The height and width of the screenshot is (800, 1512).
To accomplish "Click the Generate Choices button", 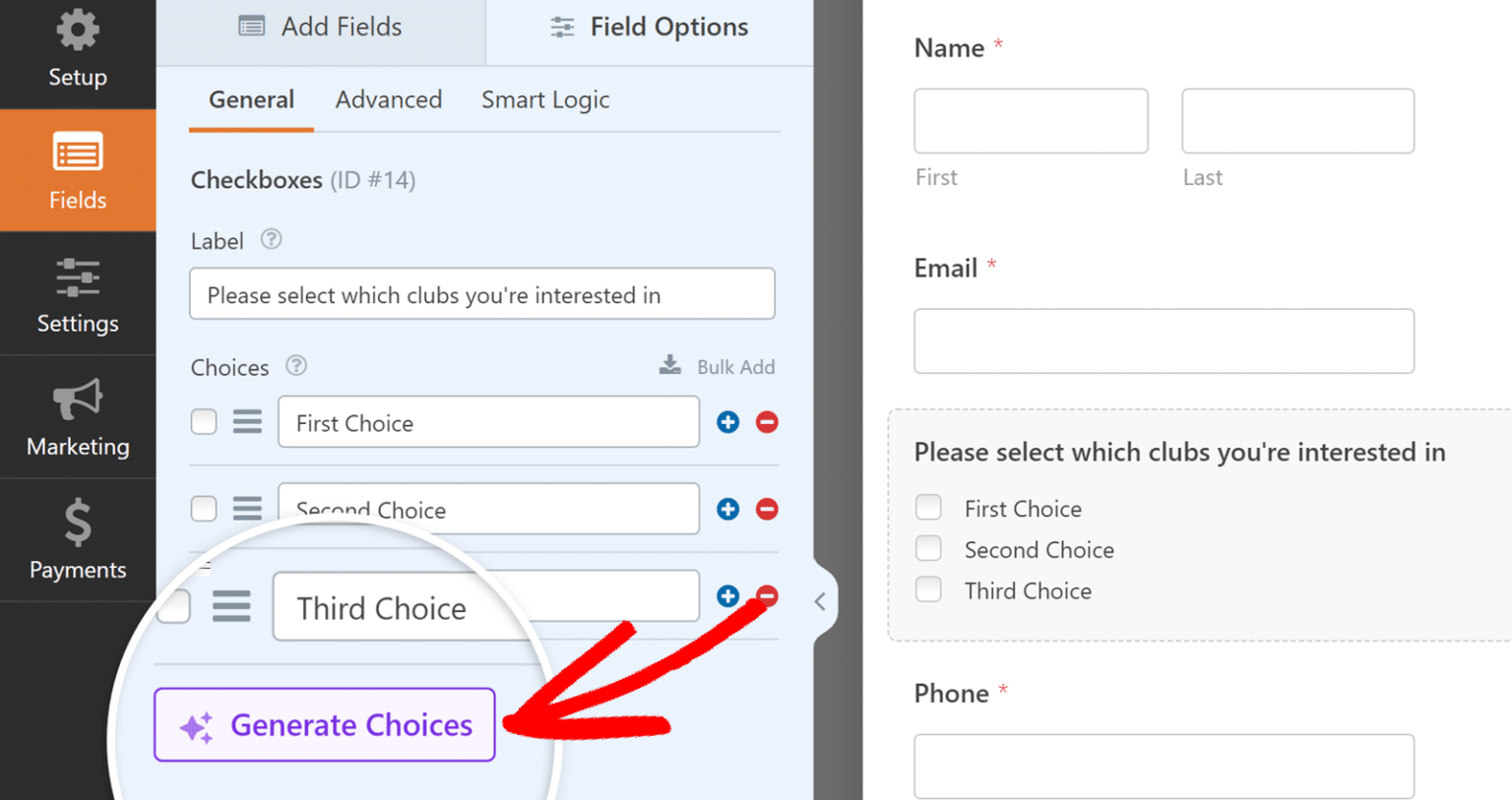I will [324, 725].
